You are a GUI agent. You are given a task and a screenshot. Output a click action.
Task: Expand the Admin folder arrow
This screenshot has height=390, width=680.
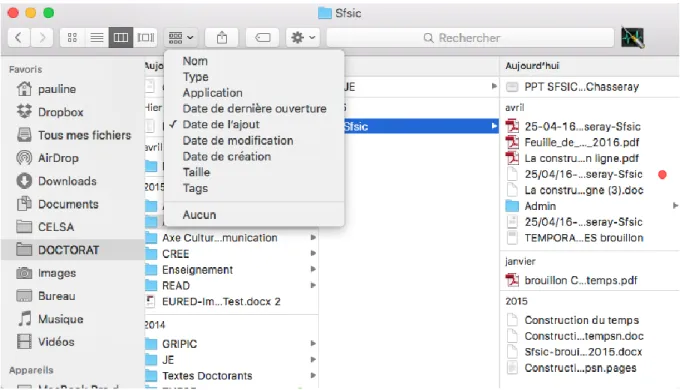[x=675, y=206]
